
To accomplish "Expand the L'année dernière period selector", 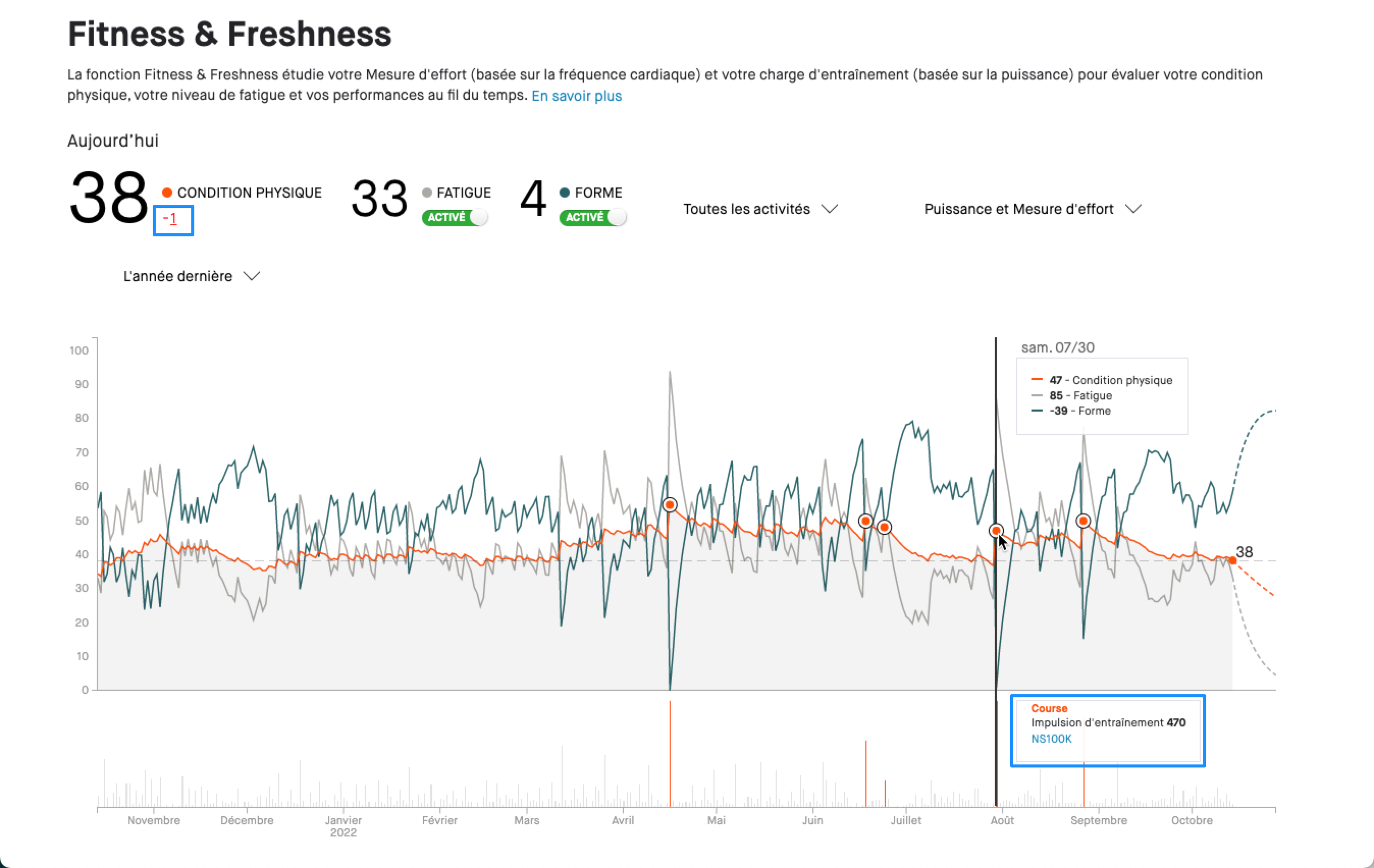I will coord(192,277).
